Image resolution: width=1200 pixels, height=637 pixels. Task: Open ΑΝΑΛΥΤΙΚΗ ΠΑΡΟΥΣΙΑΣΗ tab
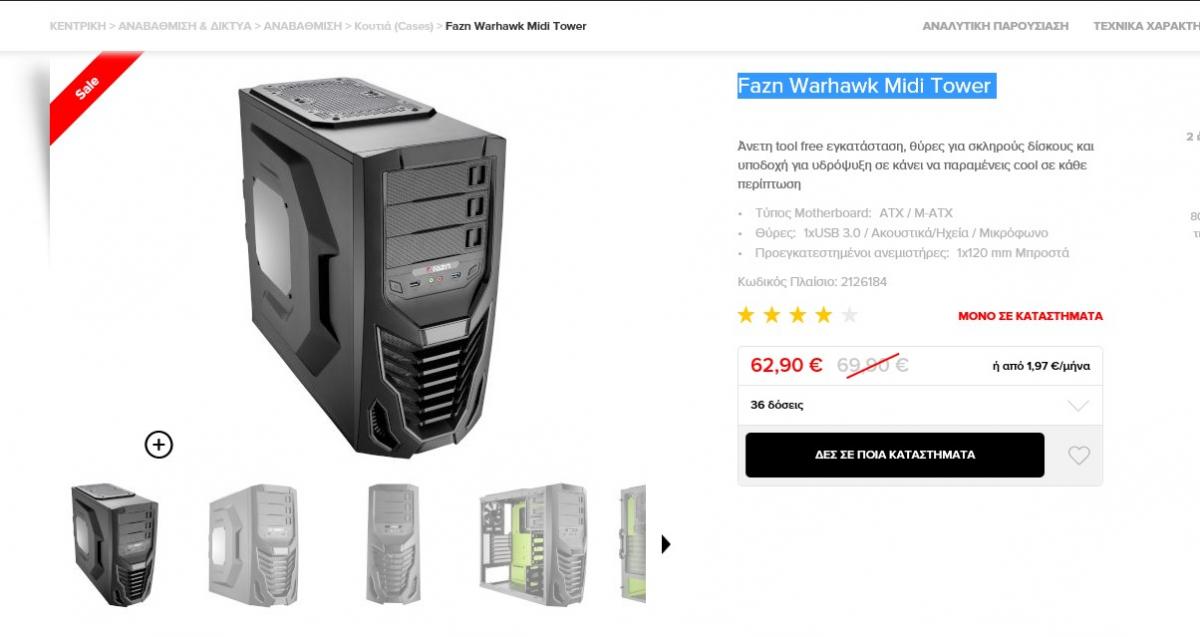[x=995, y=26]
